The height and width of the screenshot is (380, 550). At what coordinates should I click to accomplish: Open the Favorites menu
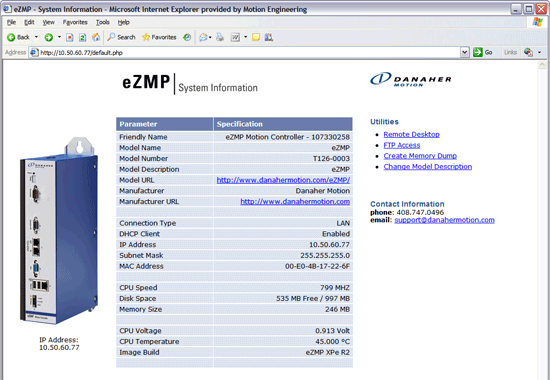tap(75, 22)
